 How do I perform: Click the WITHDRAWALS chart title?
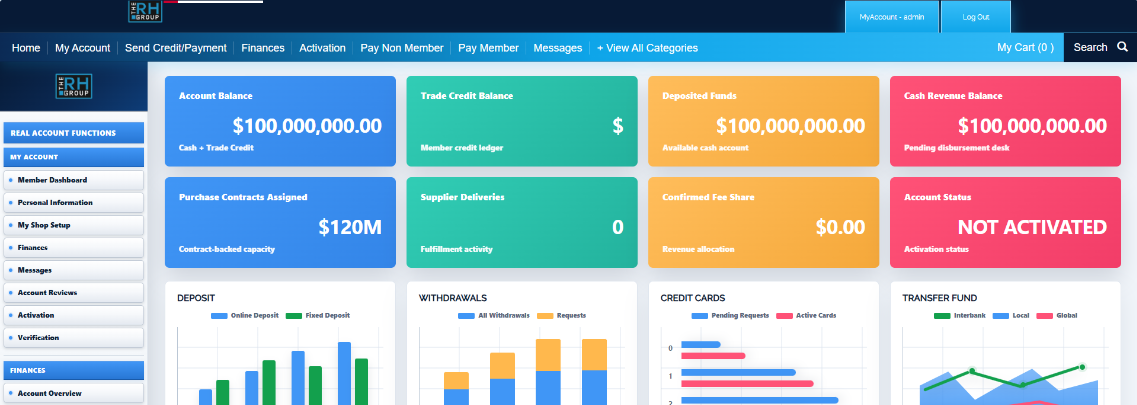coord(452,298)
